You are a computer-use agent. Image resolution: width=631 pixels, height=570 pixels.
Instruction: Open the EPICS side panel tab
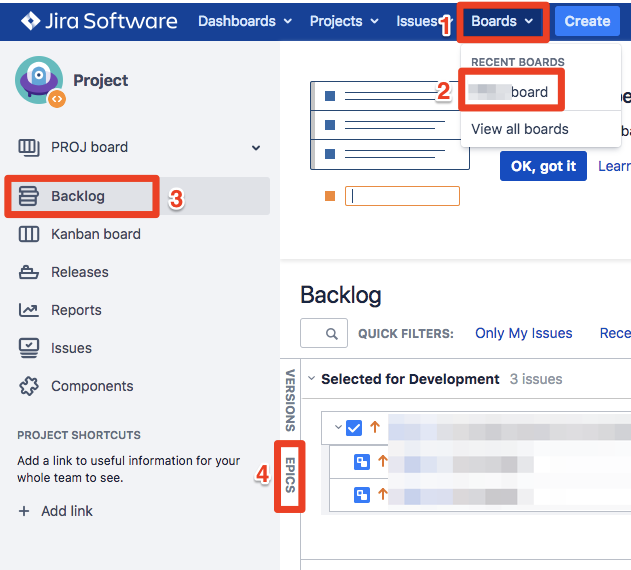click(290, 475)
